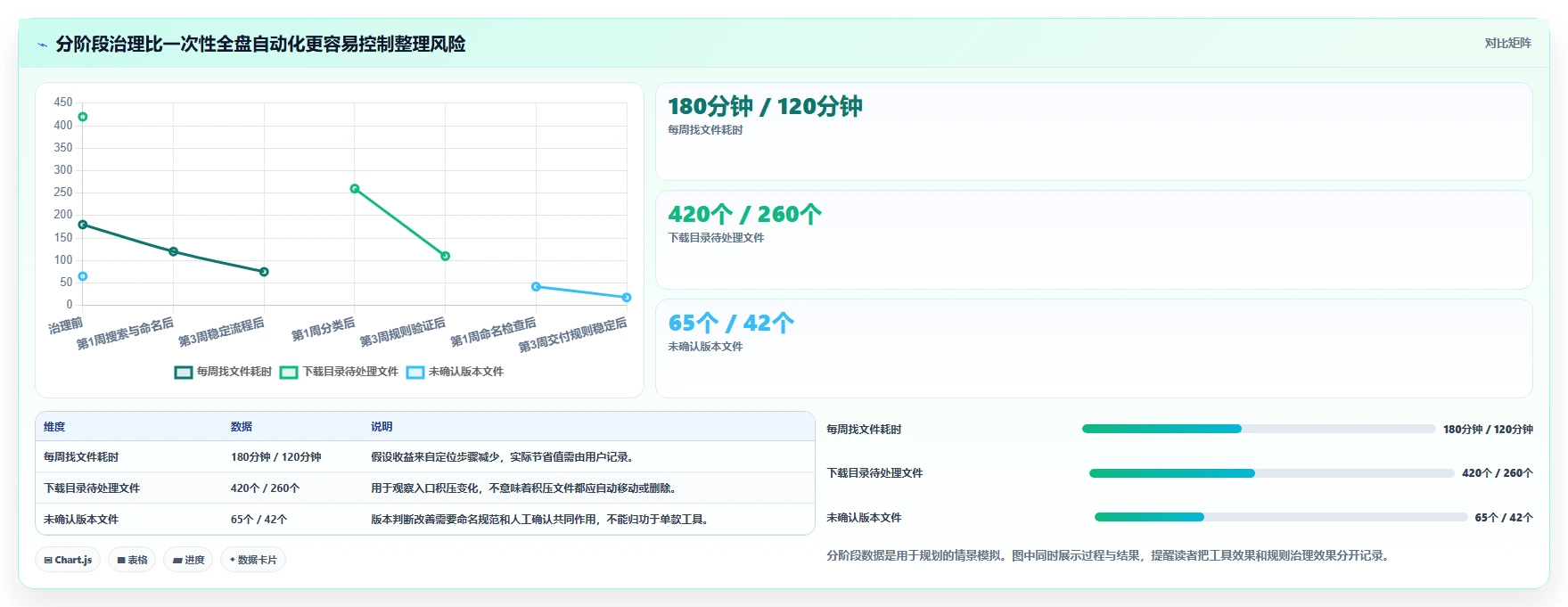Screen dimensions: 1568x607
Task: Click x-axis label 第1周分类后
Action: (323, 329)
